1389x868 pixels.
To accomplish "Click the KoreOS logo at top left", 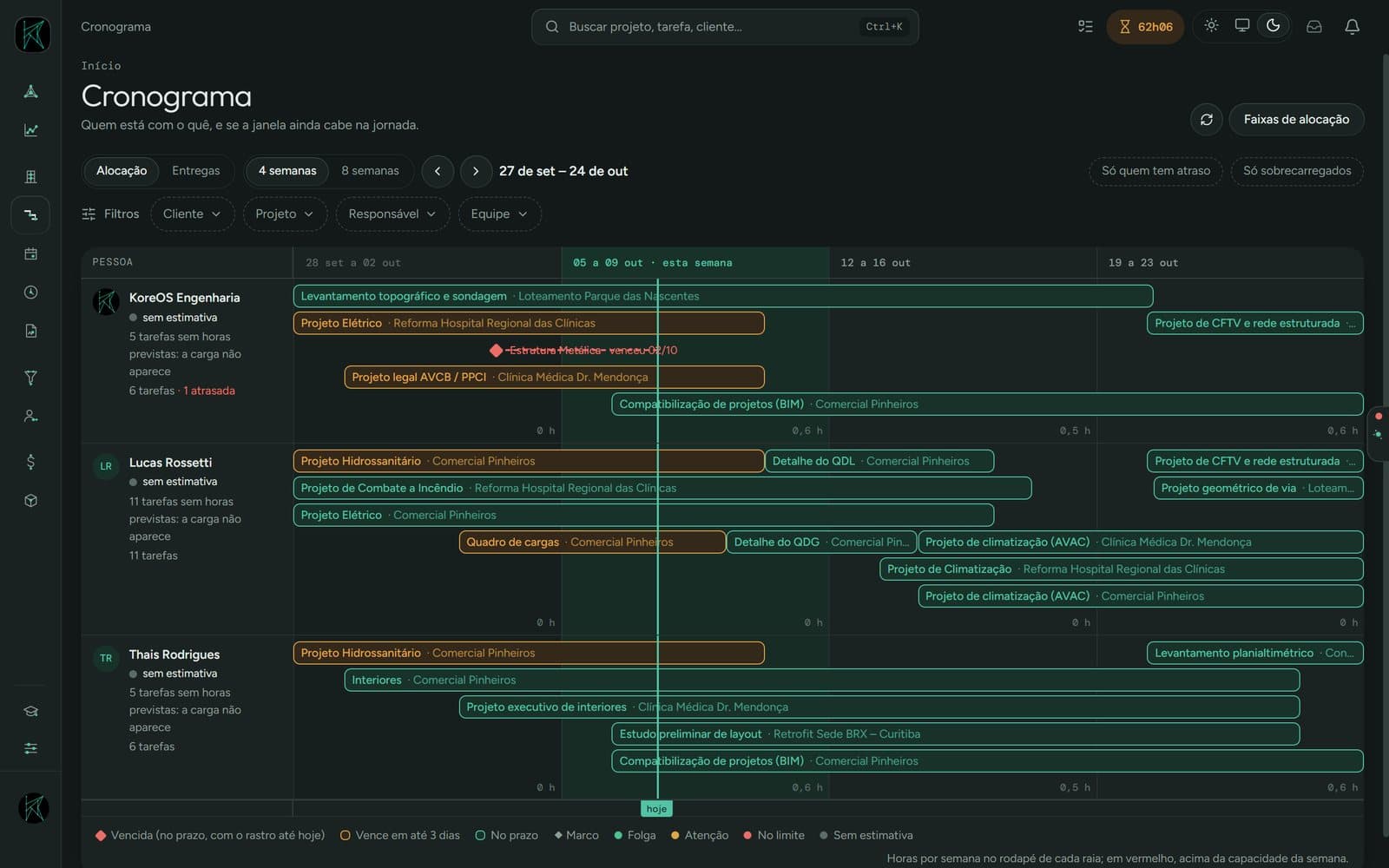I will [32, 34].
